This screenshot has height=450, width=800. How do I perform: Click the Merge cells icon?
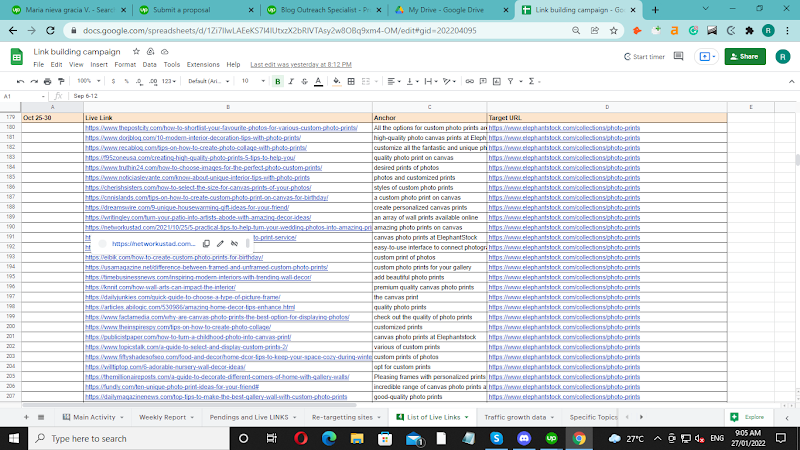(366, 81)
